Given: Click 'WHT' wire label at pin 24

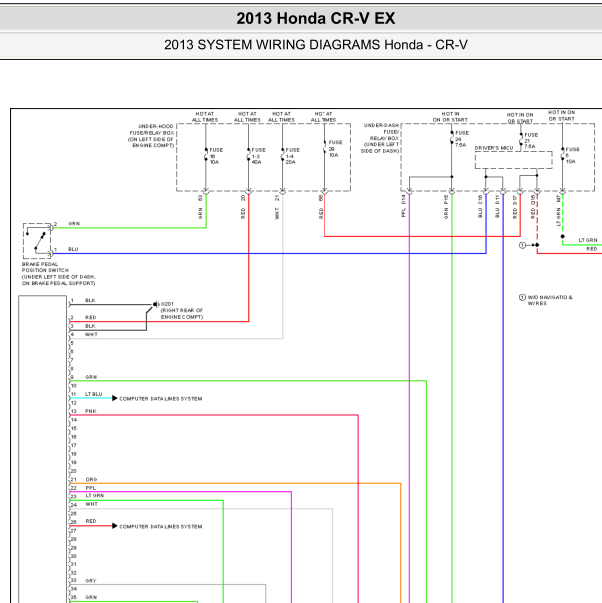Looking at the screenshot, I should click(x=91, y=504).
